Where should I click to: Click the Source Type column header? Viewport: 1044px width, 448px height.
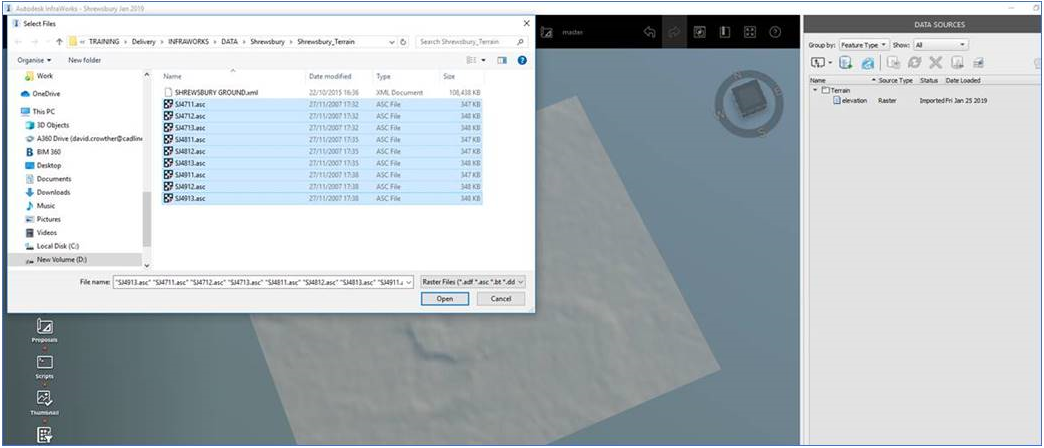pyautogui.click(x=895, y=81)
